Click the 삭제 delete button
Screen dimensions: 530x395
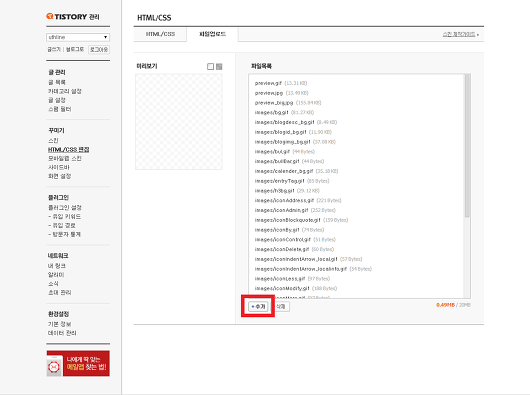[x=281, y=306]
